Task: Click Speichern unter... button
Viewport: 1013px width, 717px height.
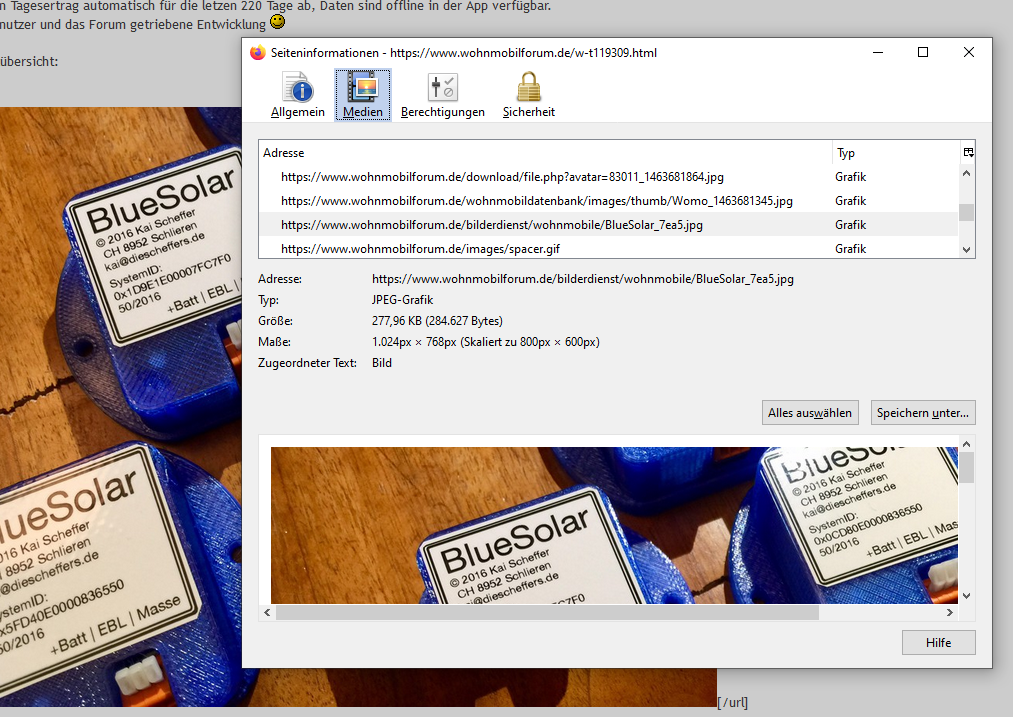Action: tap(923, 413)
